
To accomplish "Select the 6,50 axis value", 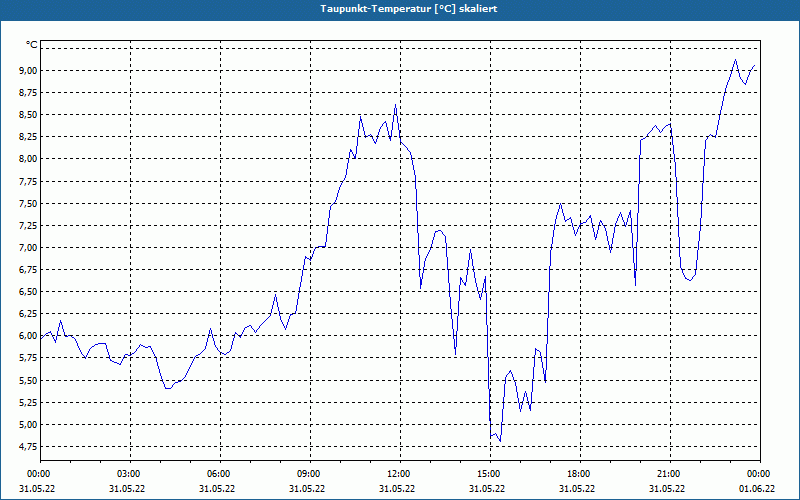I will pos(29,292).
